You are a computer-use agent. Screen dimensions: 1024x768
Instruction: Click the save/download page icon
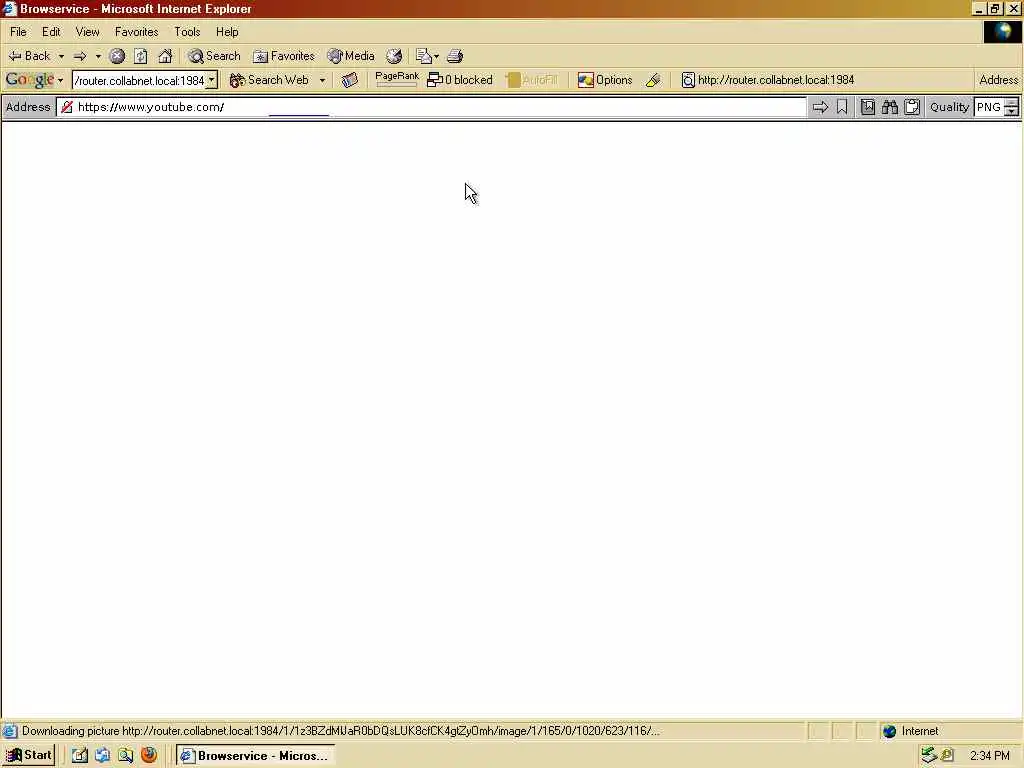[868, 107]
